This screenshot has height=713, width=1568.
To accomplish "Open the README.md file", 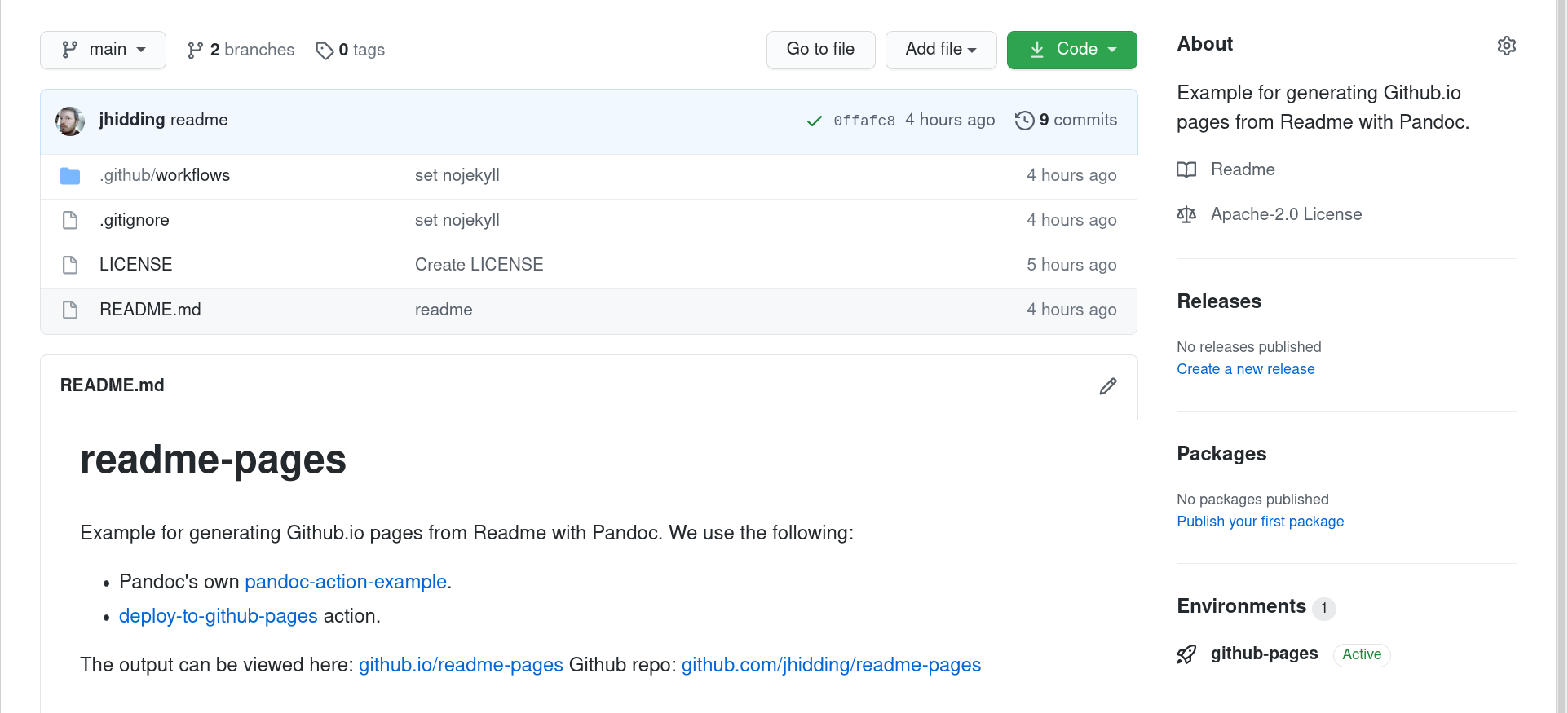I will tap(150, 310).
